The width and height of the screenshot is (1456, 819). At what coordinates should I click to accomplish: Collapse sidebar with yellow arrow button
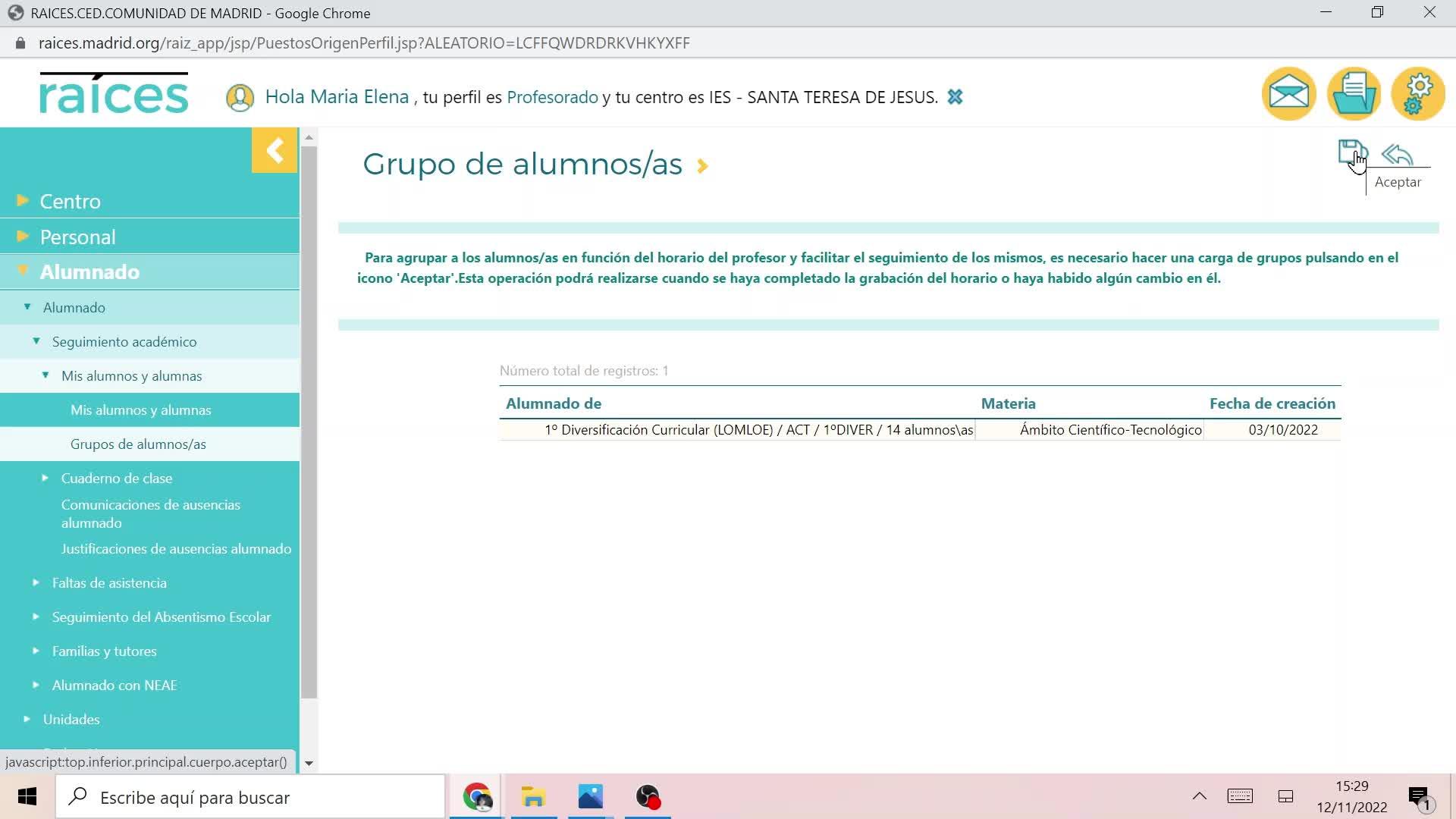pyautogui.click(x=275, y=150)
